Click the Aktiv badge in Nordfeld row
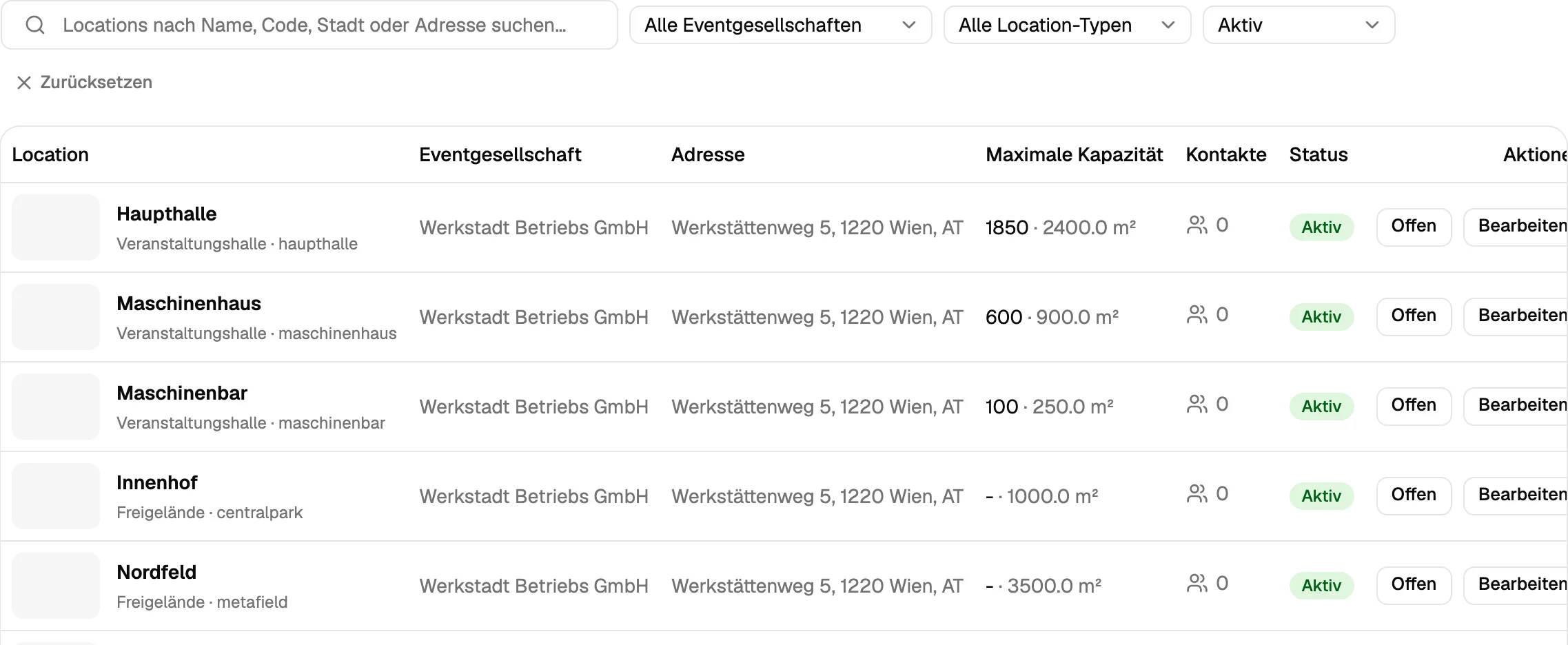This screenshot has height=645, width=1568. pos(1321,586)
